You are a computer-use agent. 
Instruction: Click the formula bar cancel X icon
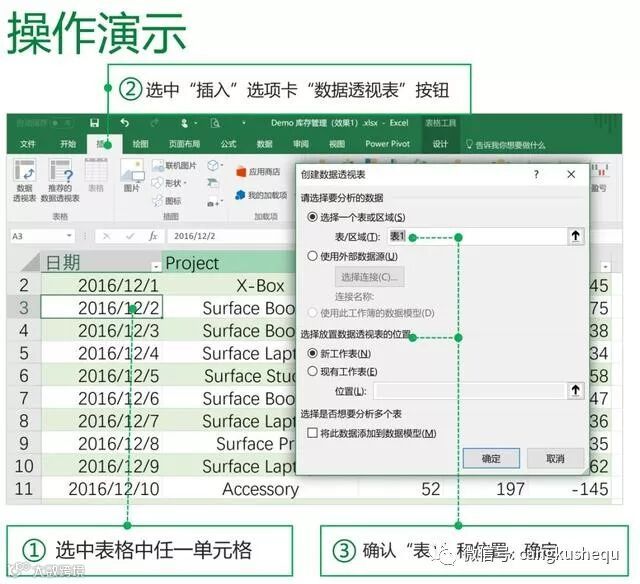click(107, 236)
